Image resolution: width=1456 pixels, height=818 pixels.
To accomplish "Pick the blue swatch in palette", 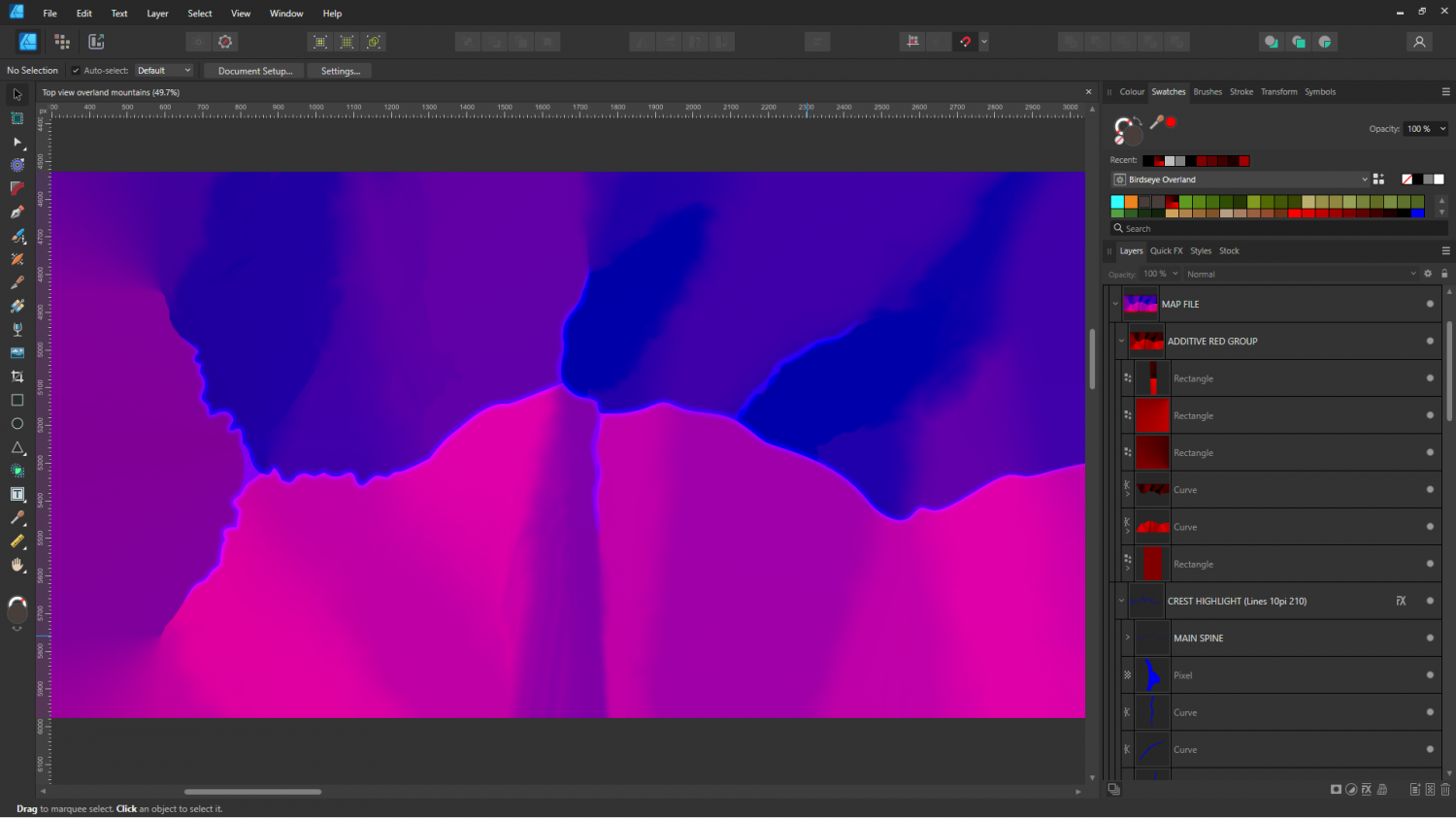I will (1418, 213).
